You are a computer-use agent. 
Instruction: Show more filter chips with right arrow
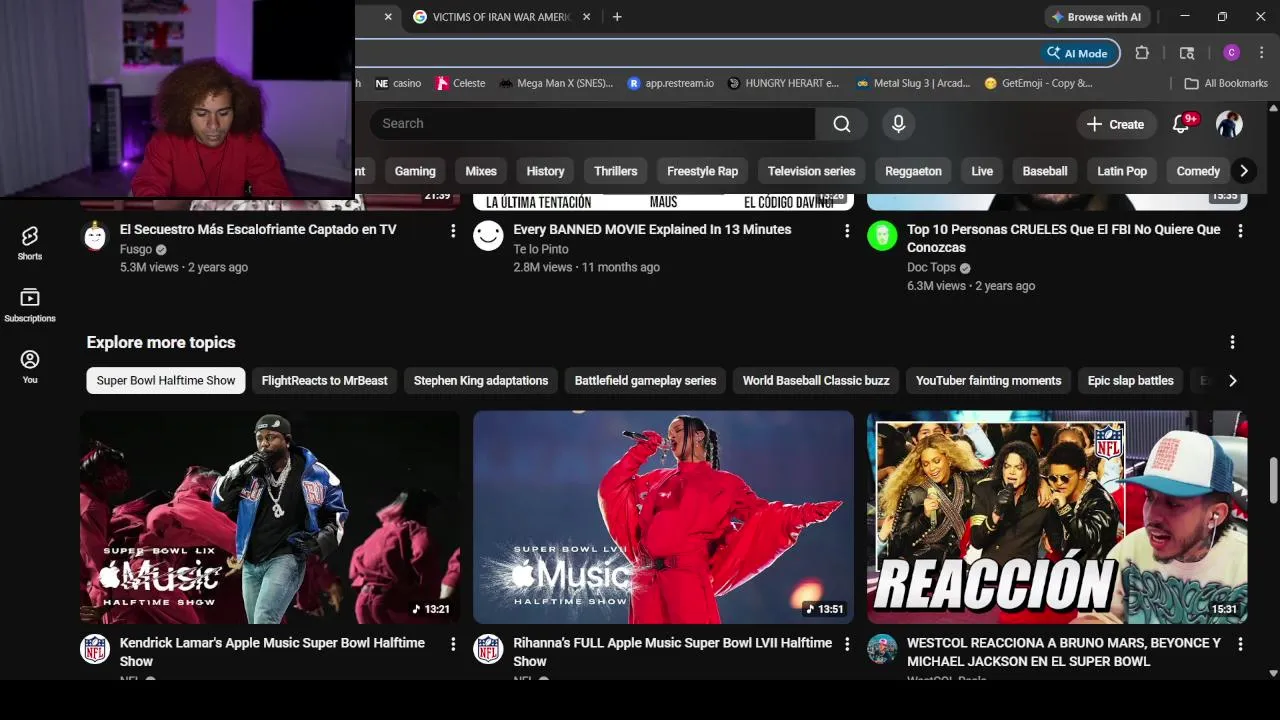point(1244,171)
